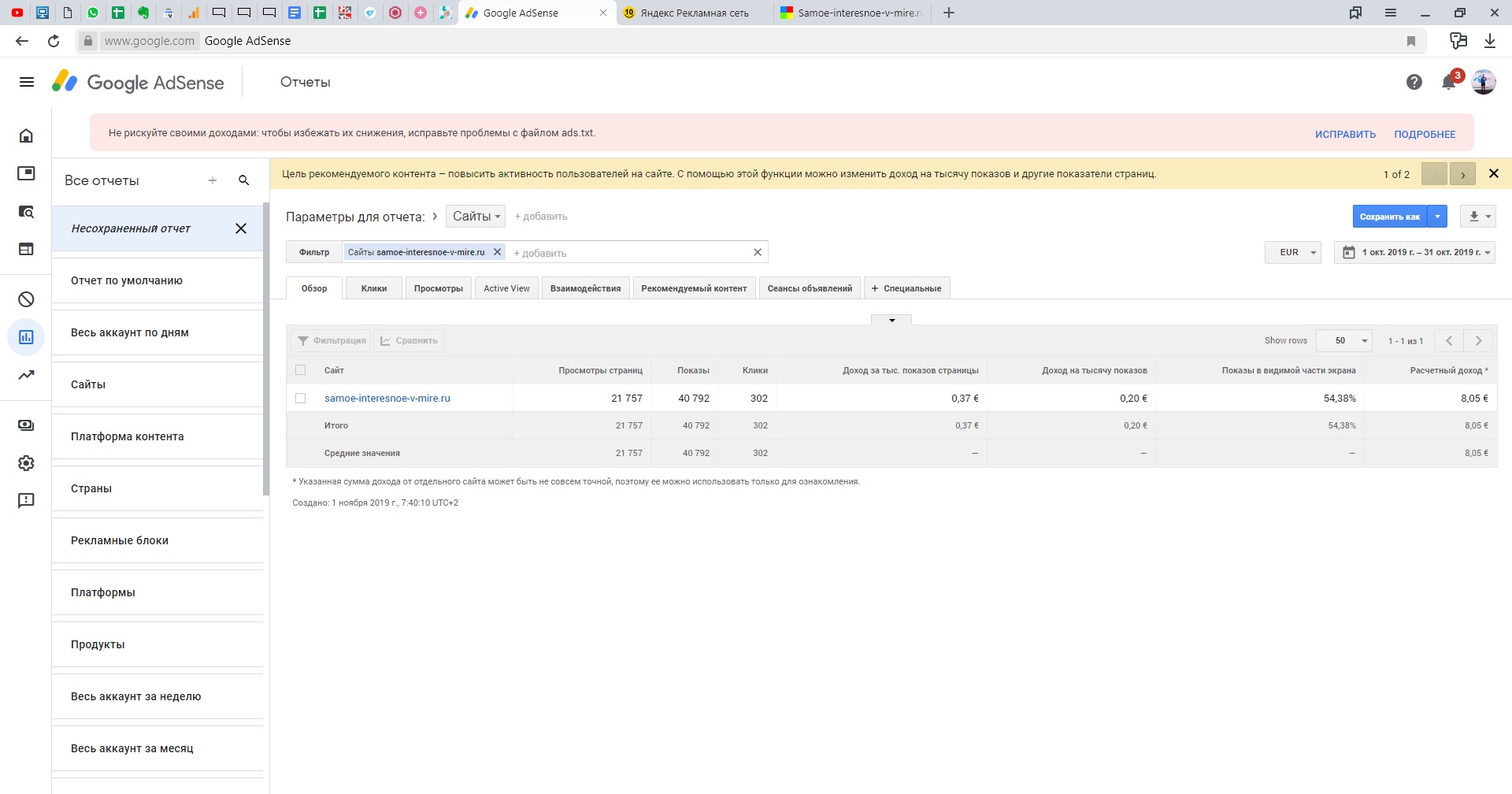Tick checkbox for samoe-interesnoe-v-mire.ru row
The image size is (1512, 794).
tap(300, 399)
